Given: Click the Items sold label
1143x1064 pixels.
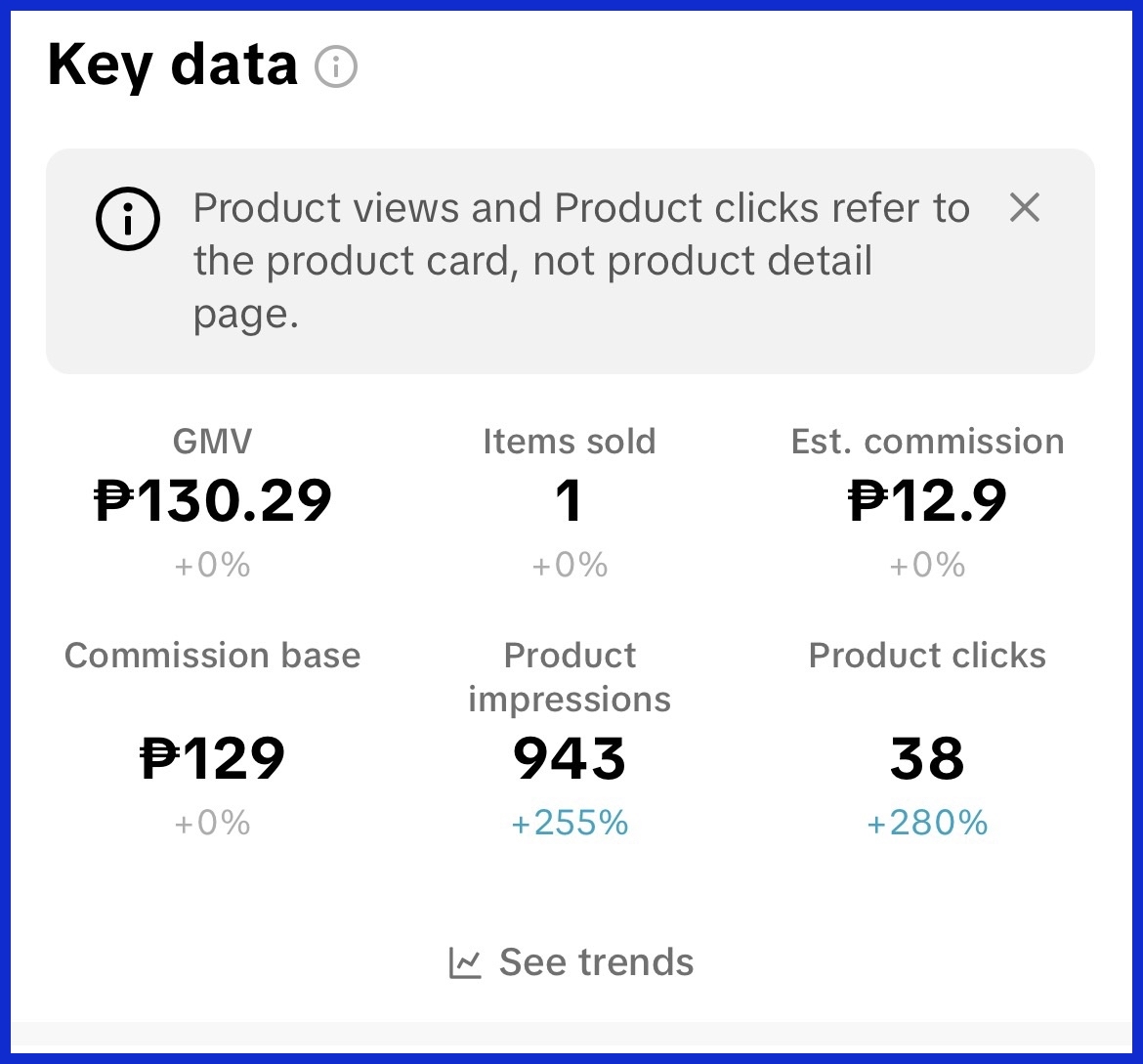Looking at the screenshot, I should pyautogui.click(x=570, y=442).
